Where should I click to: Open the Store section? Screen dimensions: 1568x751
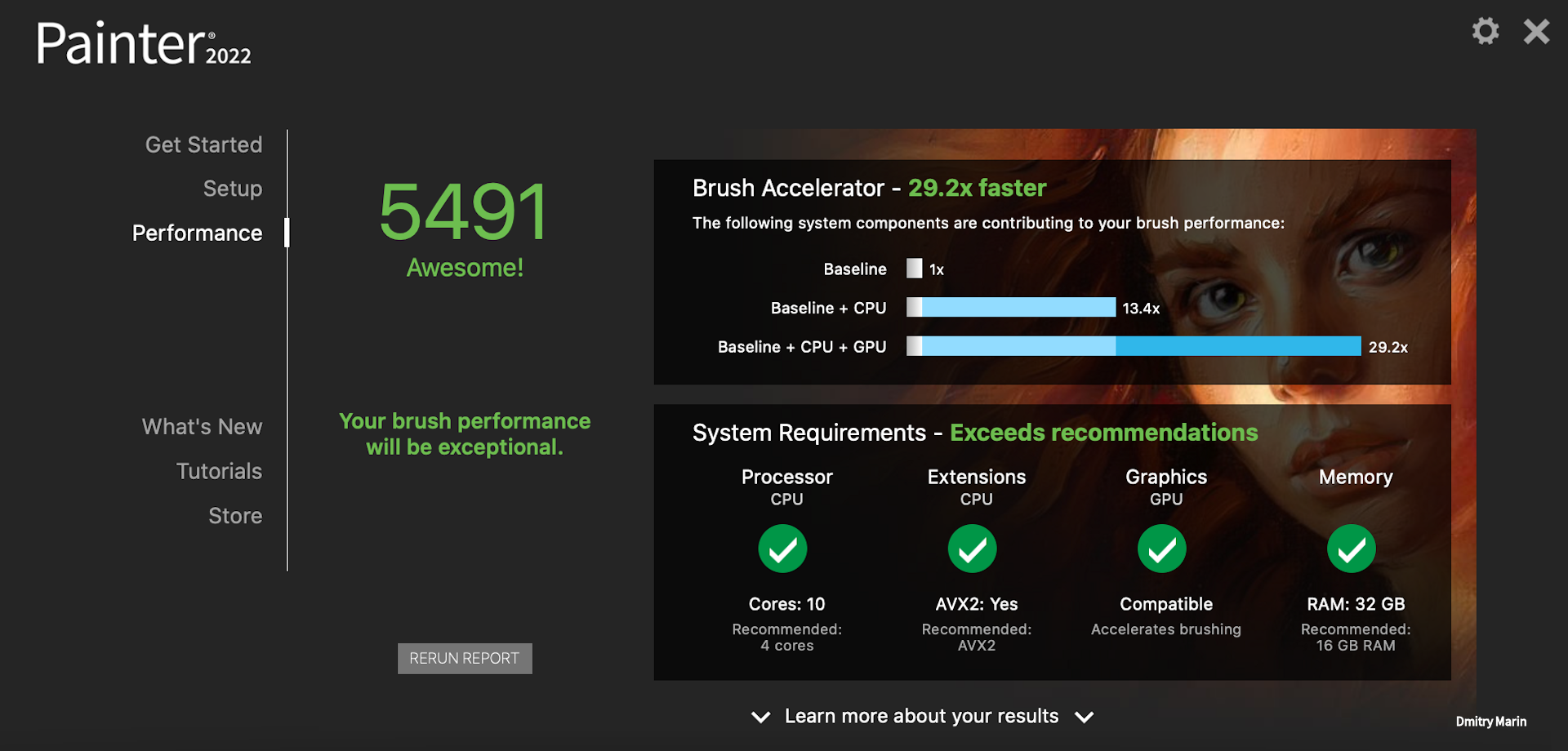[235, 516]
